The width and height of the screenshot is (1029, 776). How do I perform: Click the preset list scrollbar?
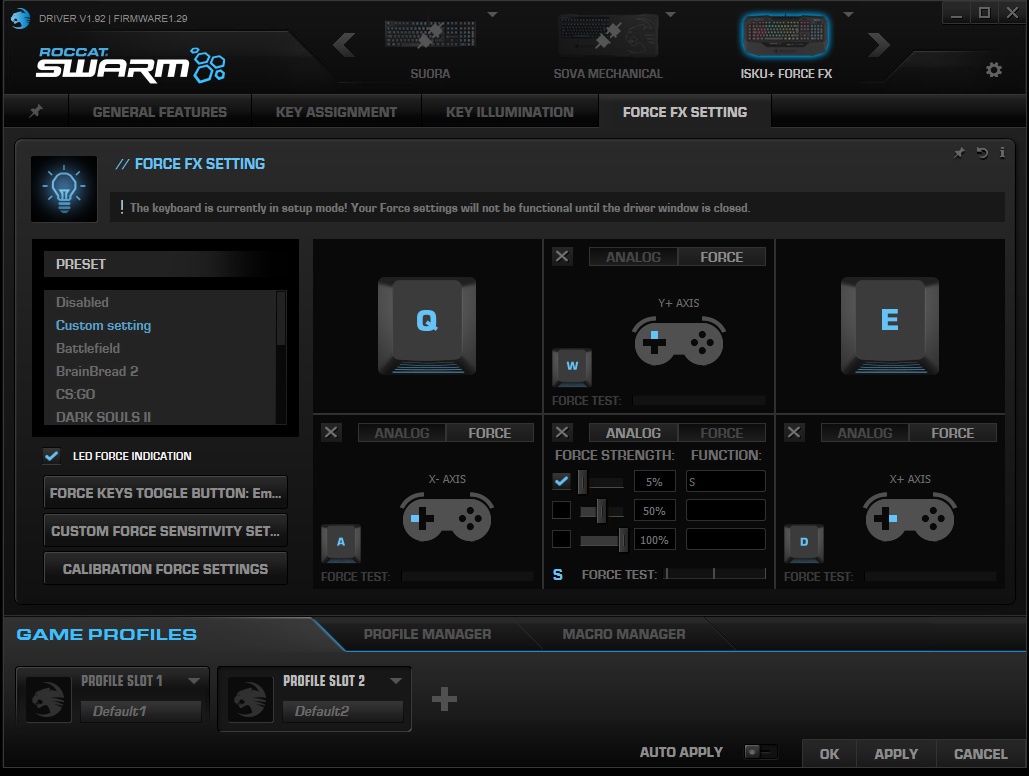(x=281, y=318)
